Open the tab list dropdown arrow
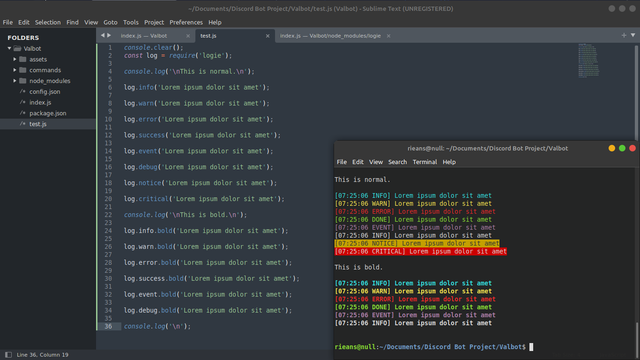This screenshot has width=640, height=360. point(633,36)
